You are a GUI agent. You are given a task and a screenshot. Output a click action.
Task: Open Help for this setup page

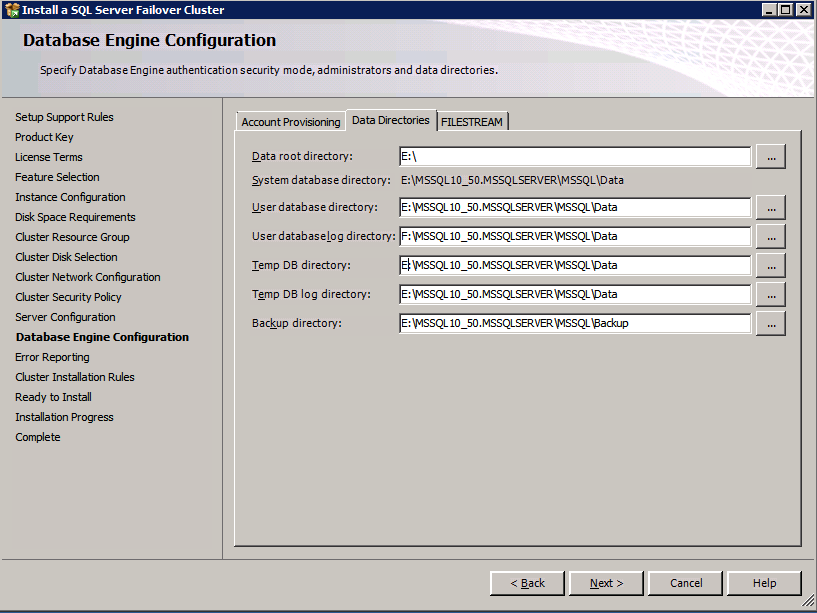pyautogui.click(x=764, y=583)
